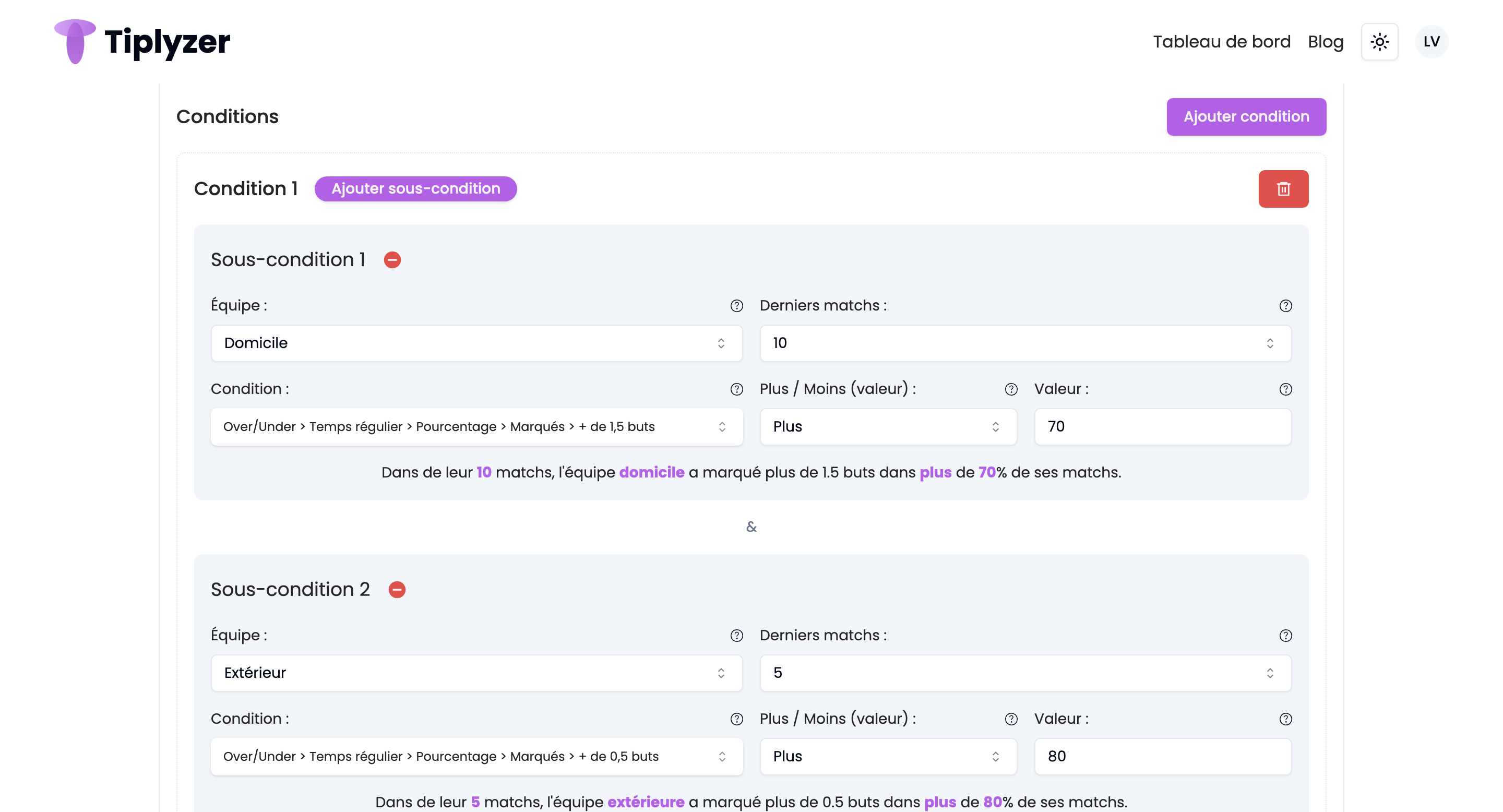Open the LV user avatar menu

point(1431,42)
